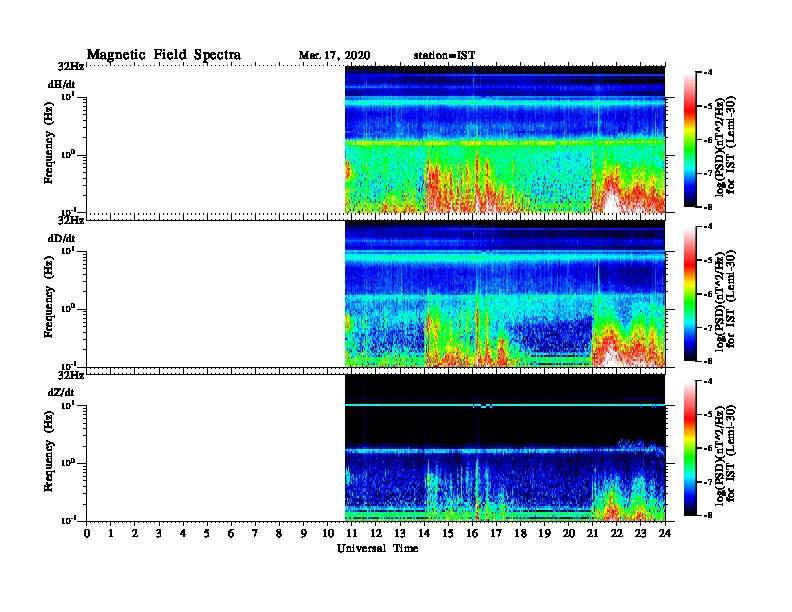Click the hour tick label "2" on the time axis
Screen dimensions: 792x612
click(x=135, y=534)
